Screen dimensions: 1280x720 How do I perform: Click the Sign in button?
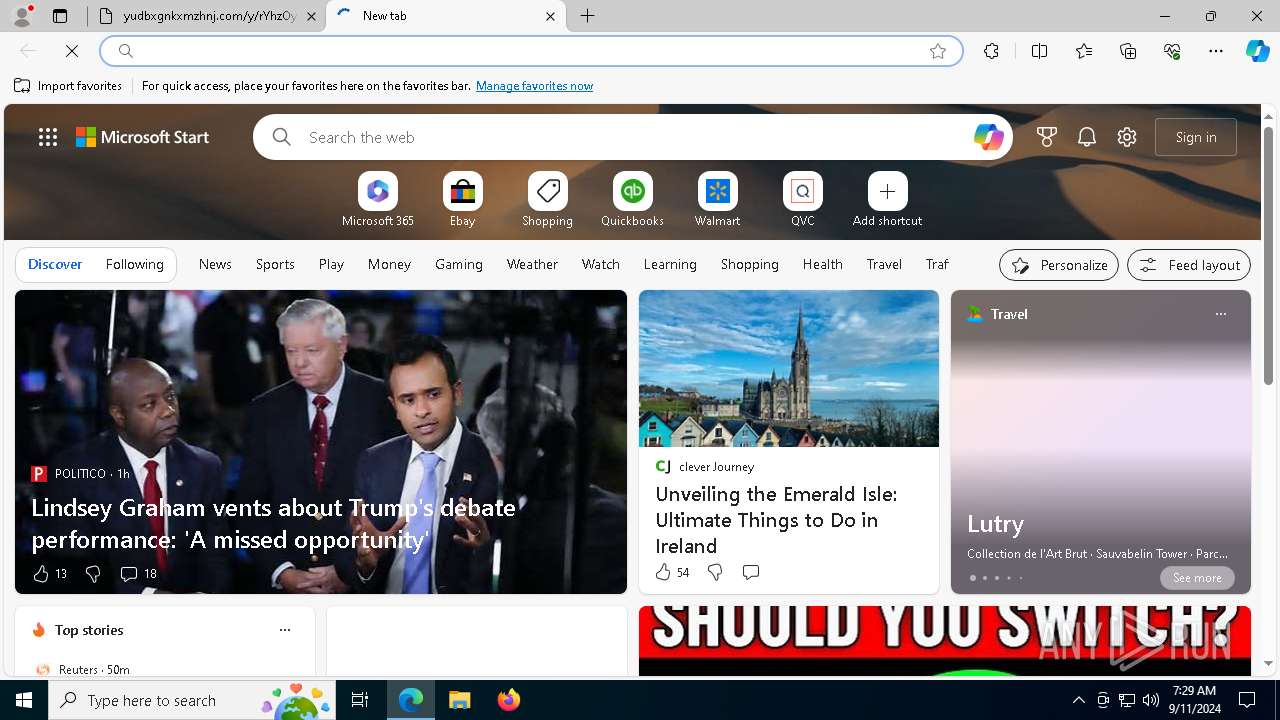(x=1196, y=137)
